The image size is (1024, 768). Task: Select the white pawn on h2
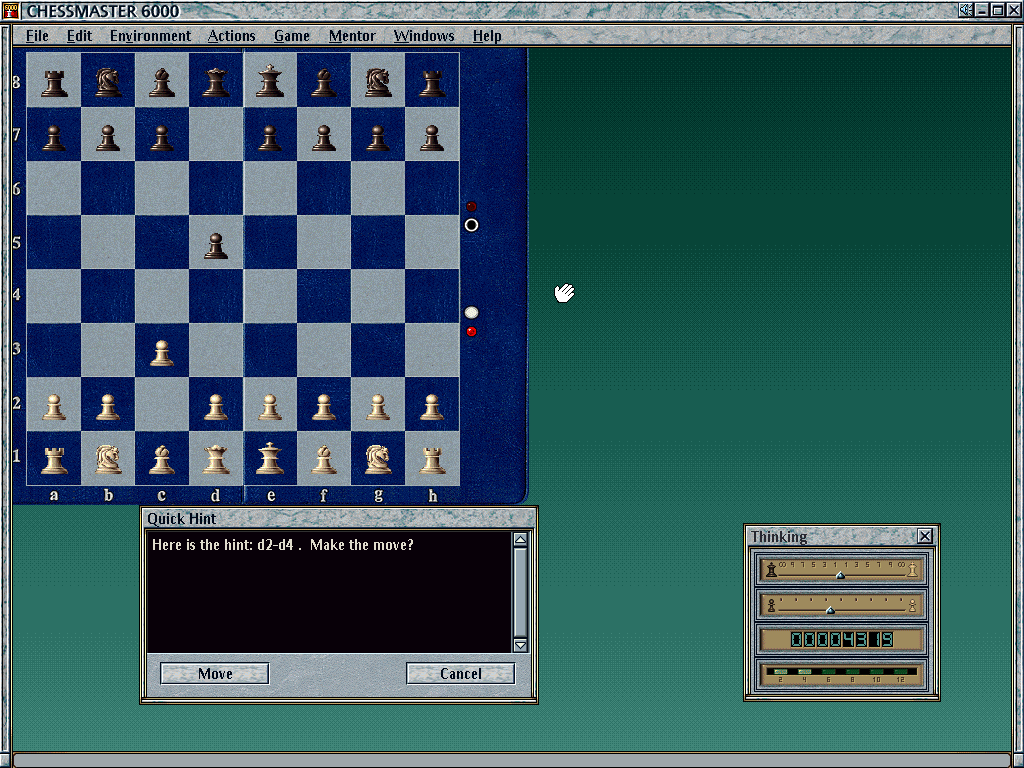coord(432,406)
